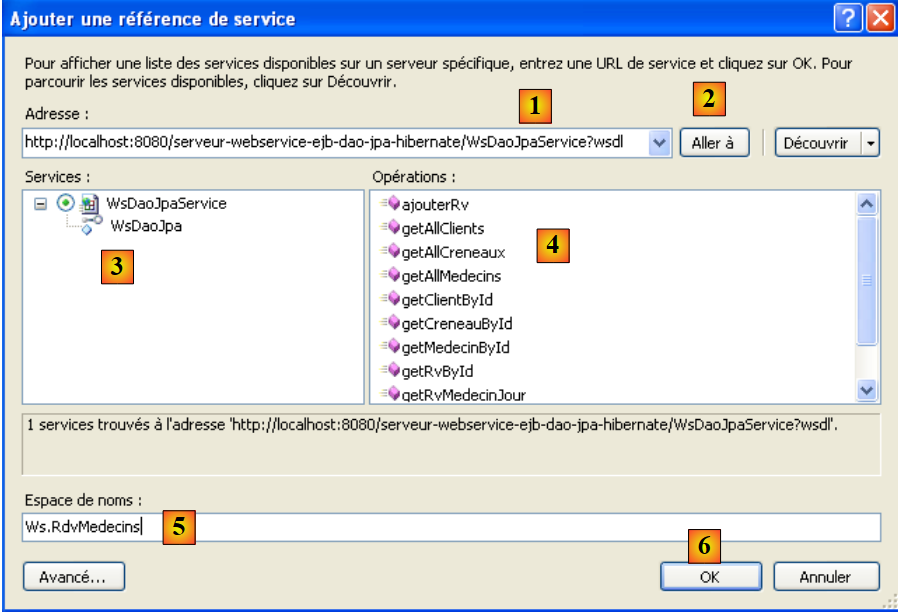
Task: Confirm with the OK button
Action: point(709,577)
